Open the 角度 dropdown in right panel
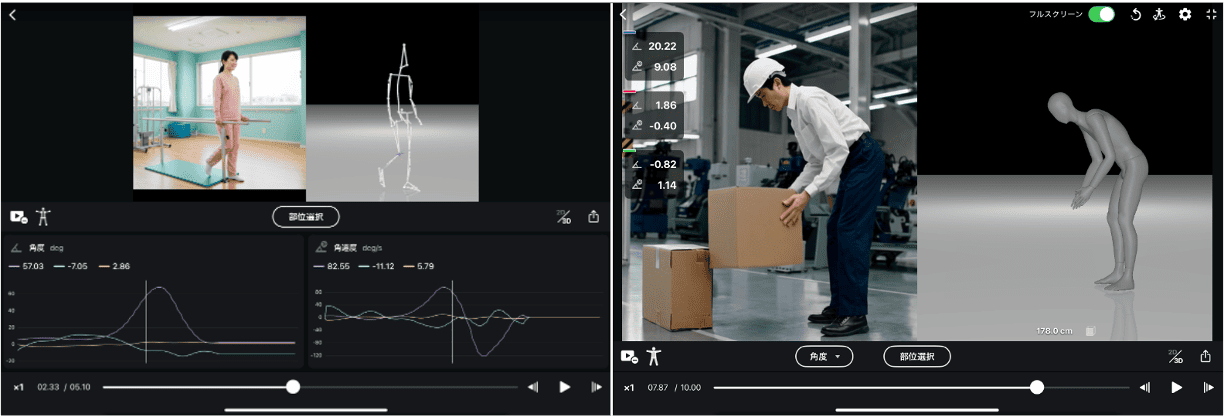 tap(824, 356)
